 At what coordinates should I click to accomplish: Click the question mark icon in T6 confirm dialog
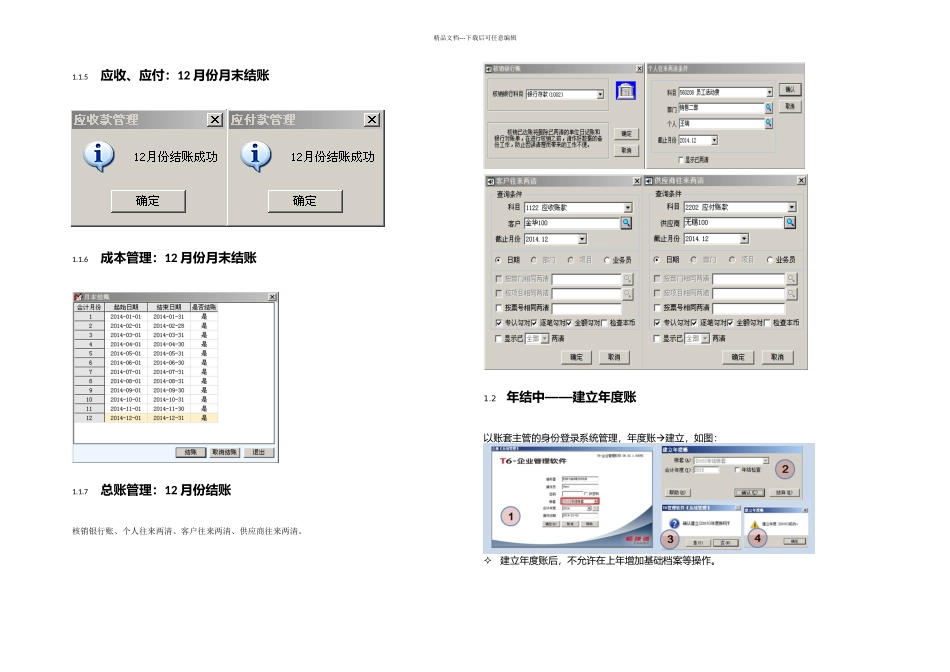[x=674, y=524]
